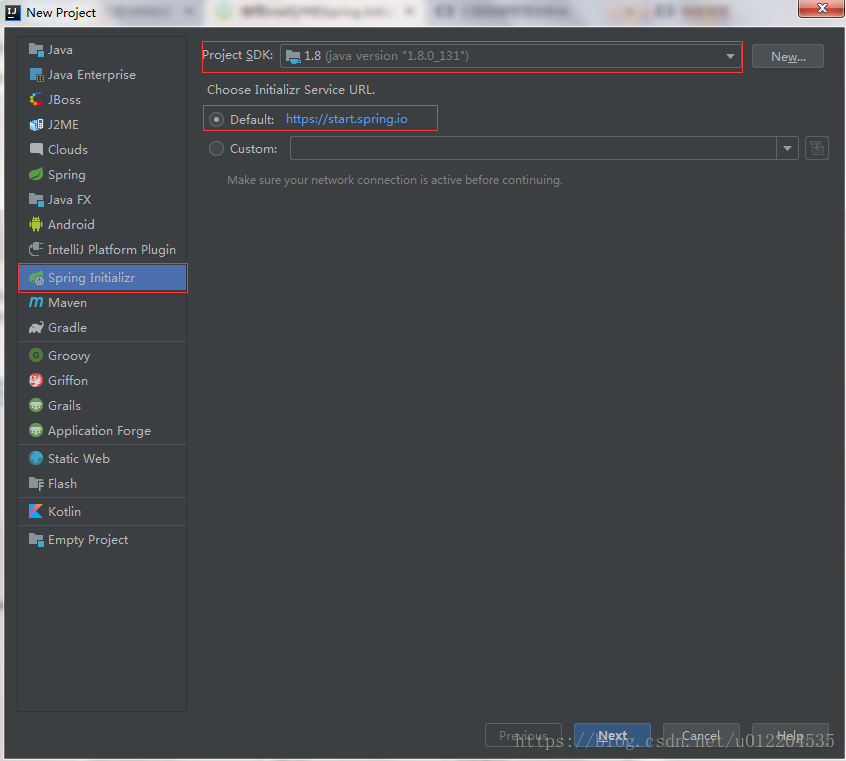Click the Next button
The width and height of the screenshot is (846, 761).
point(612,735)
